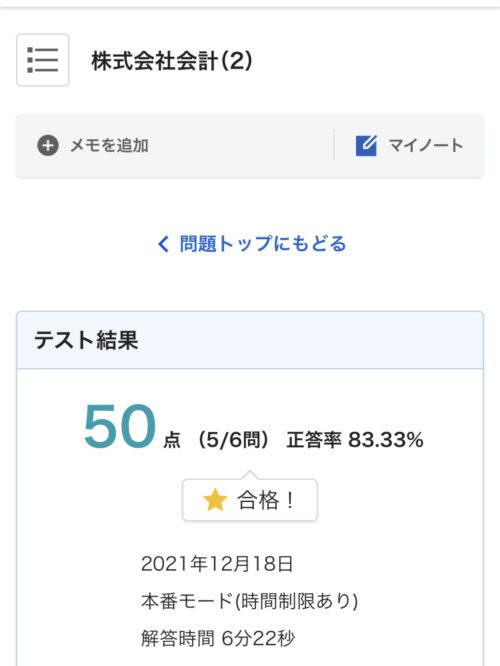Open マイノート

tap(426, 146)
